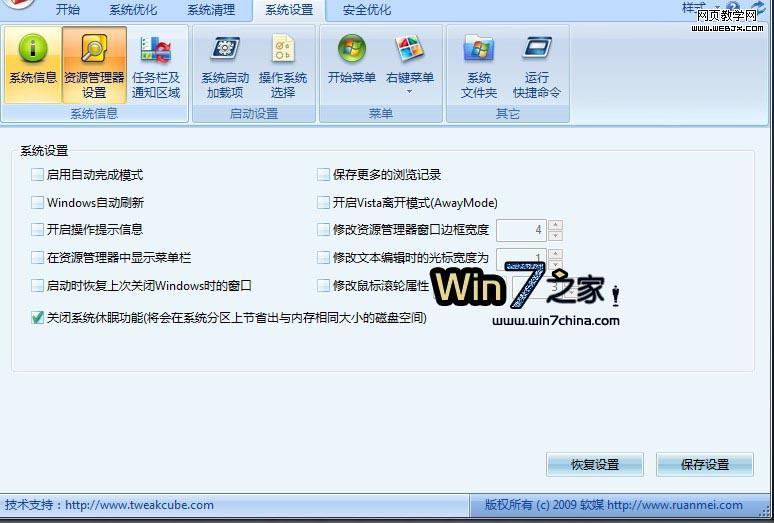Image resolution: width=774 pixels, height=523 pixels.
Task: Click the 保存设置 button
Action: [705, 464]
